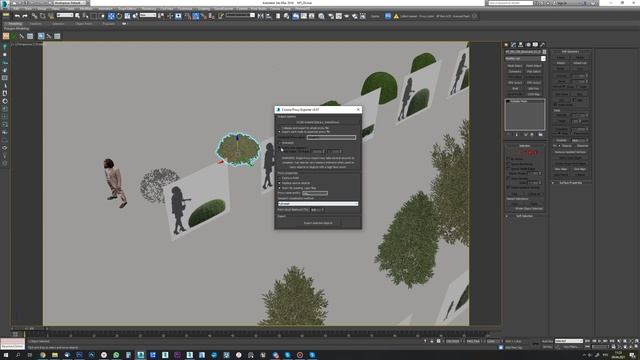This screenshot has height=360, width=640.
Task: Click object color swatch beside name field
Action: tap(544, 52)
